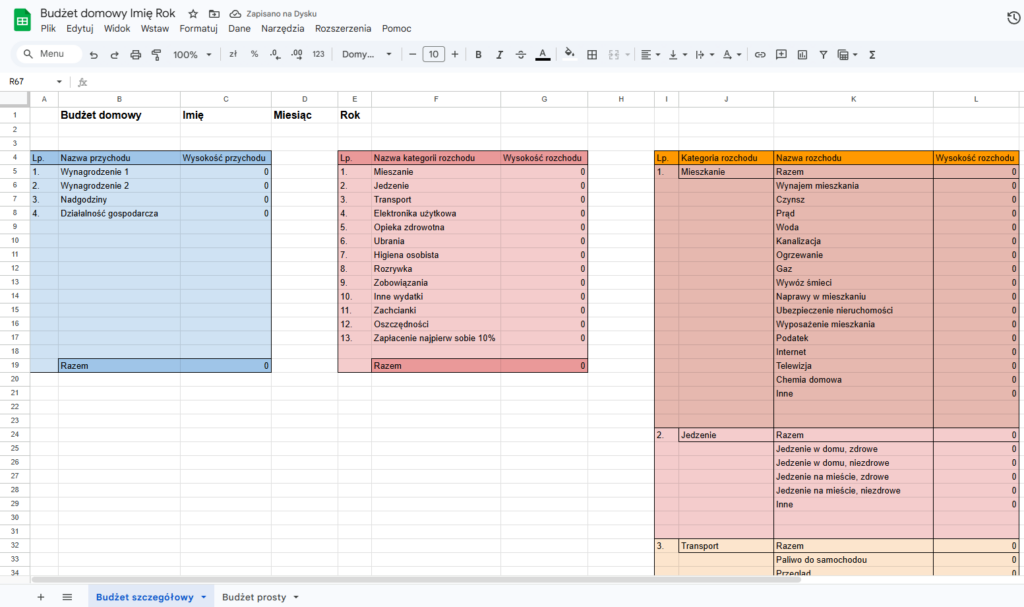
Task: Open the functions sigma icon
Action: 872,55
